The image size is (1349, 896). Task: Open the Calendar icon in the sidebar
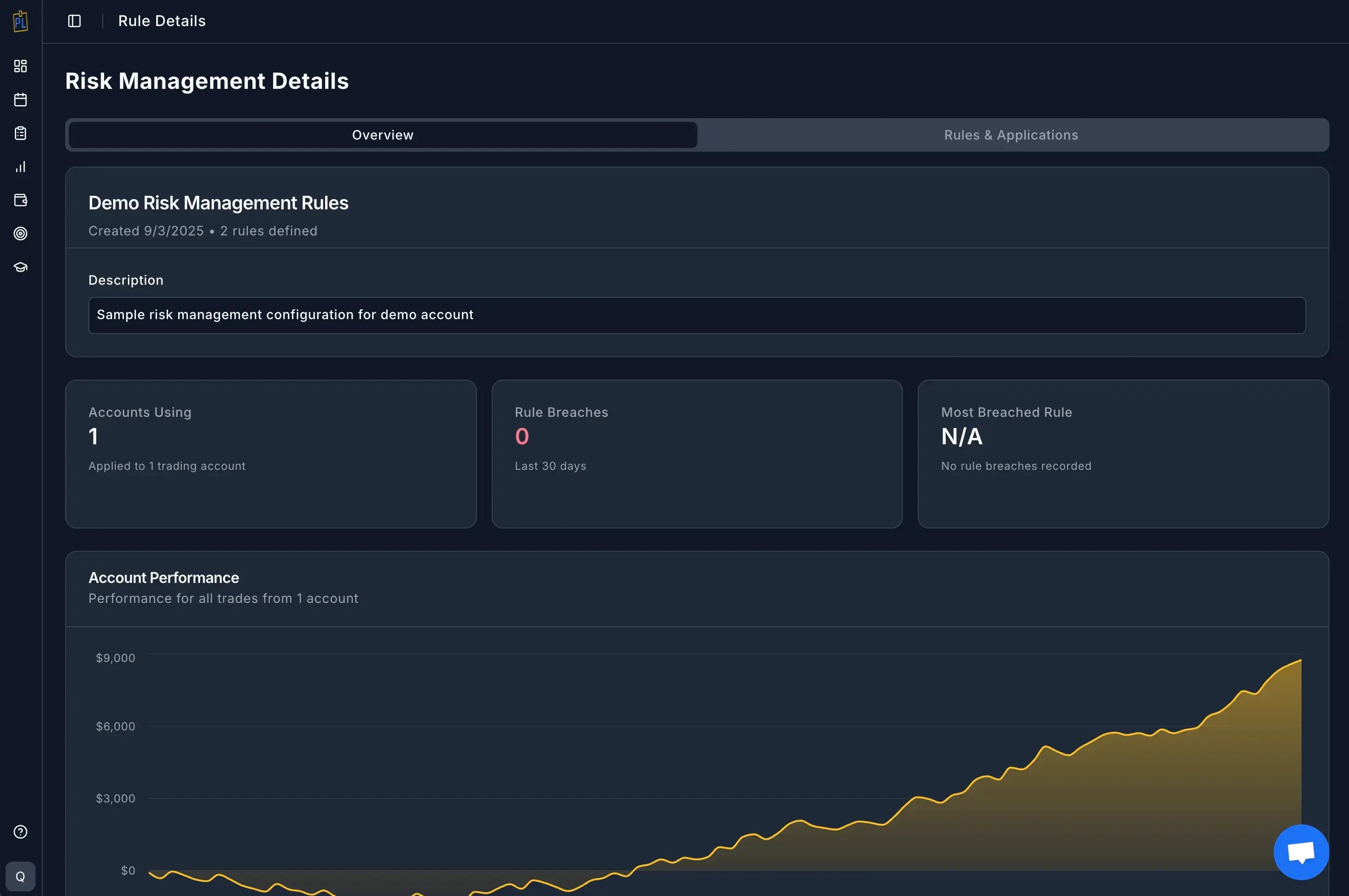tap(20, 100)
